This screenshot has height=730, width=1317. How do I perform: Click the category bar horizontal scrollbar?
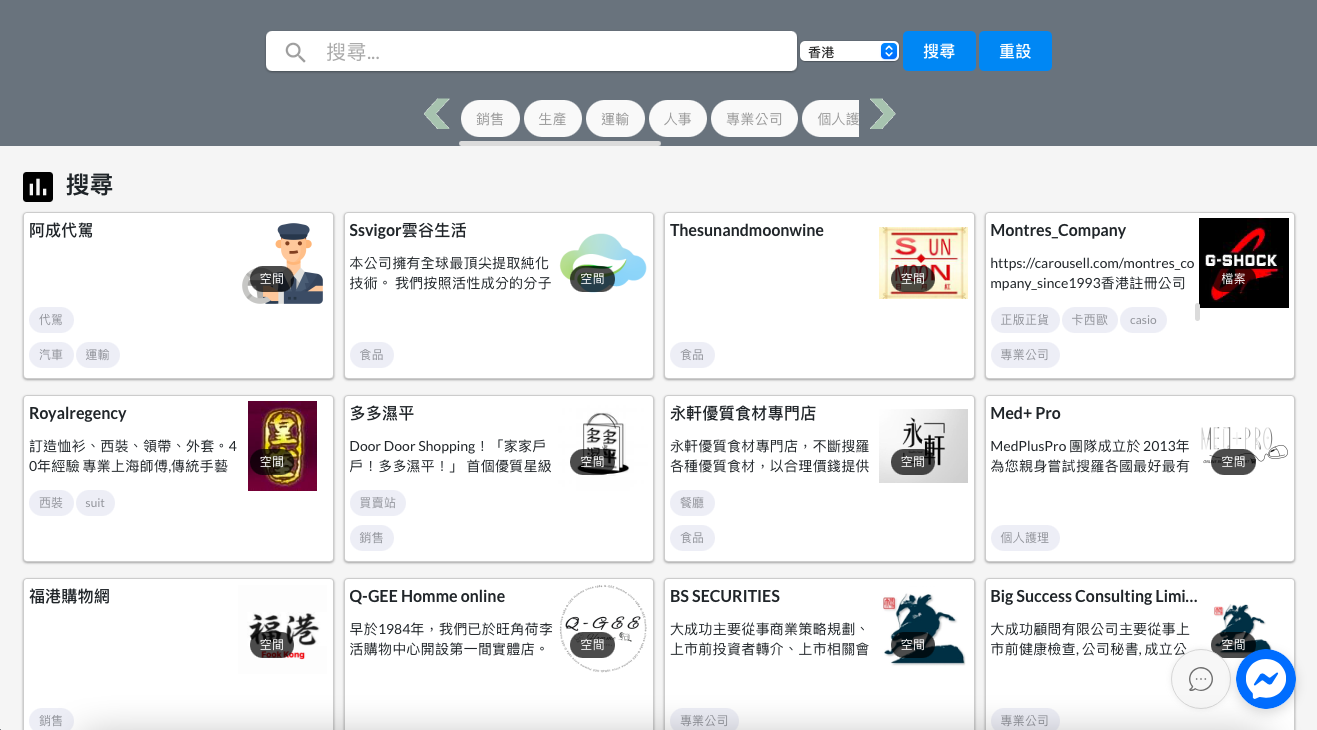tap(560, 144)
